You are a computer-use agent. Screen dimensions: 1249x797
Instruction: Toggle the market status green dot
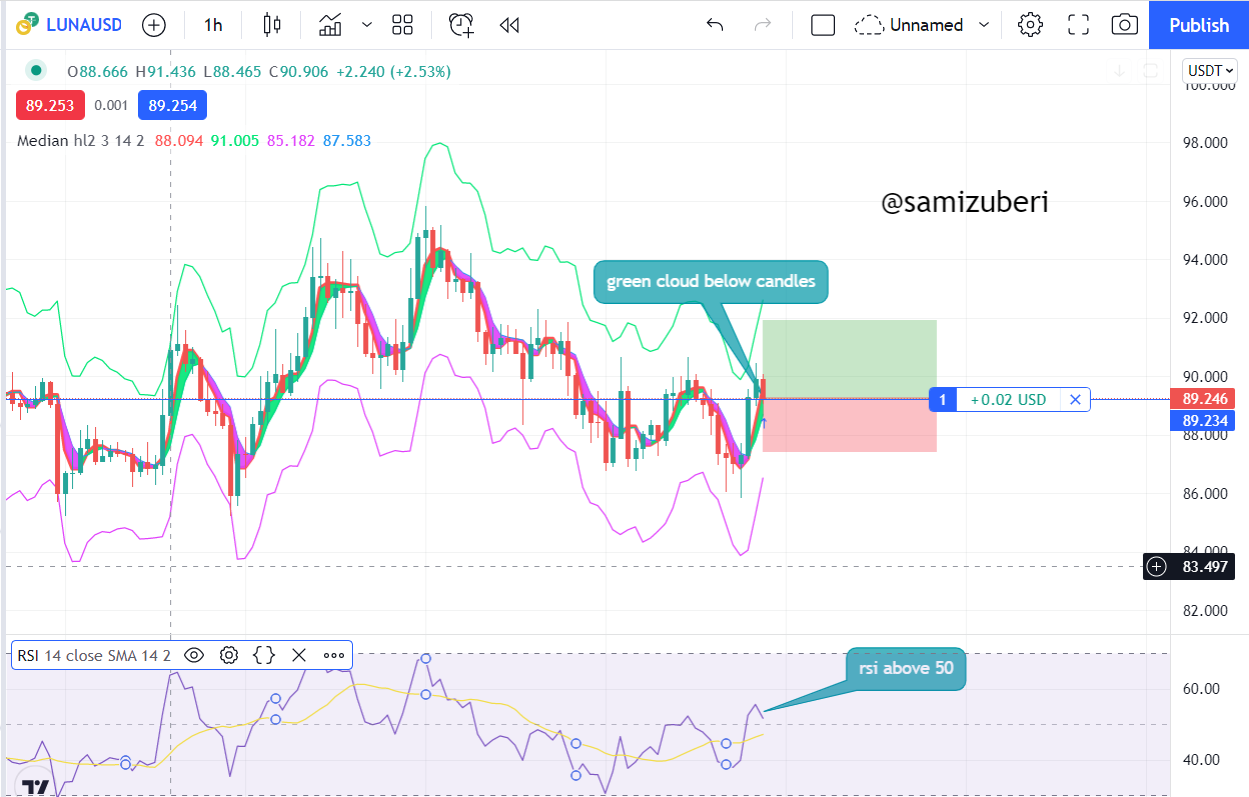[37, 70]
